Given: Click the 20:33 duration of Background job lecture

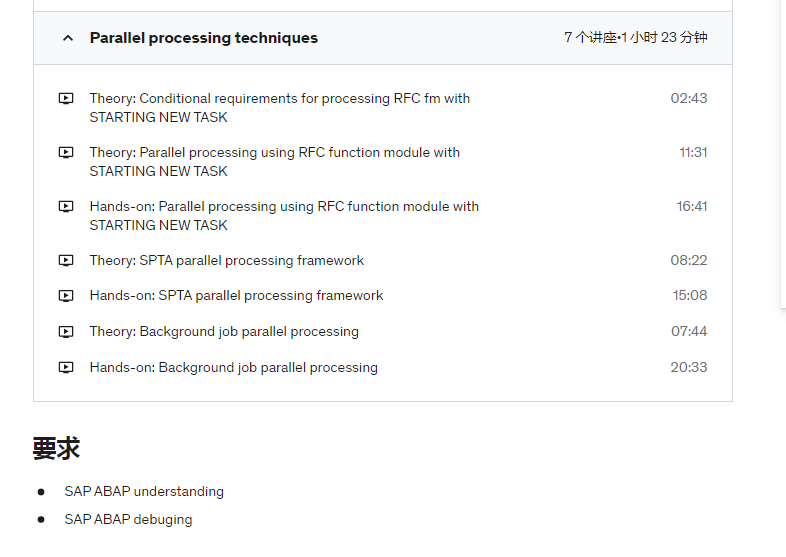Looking at the screenshot, I should pyautogui.click(x=689, y=367).
